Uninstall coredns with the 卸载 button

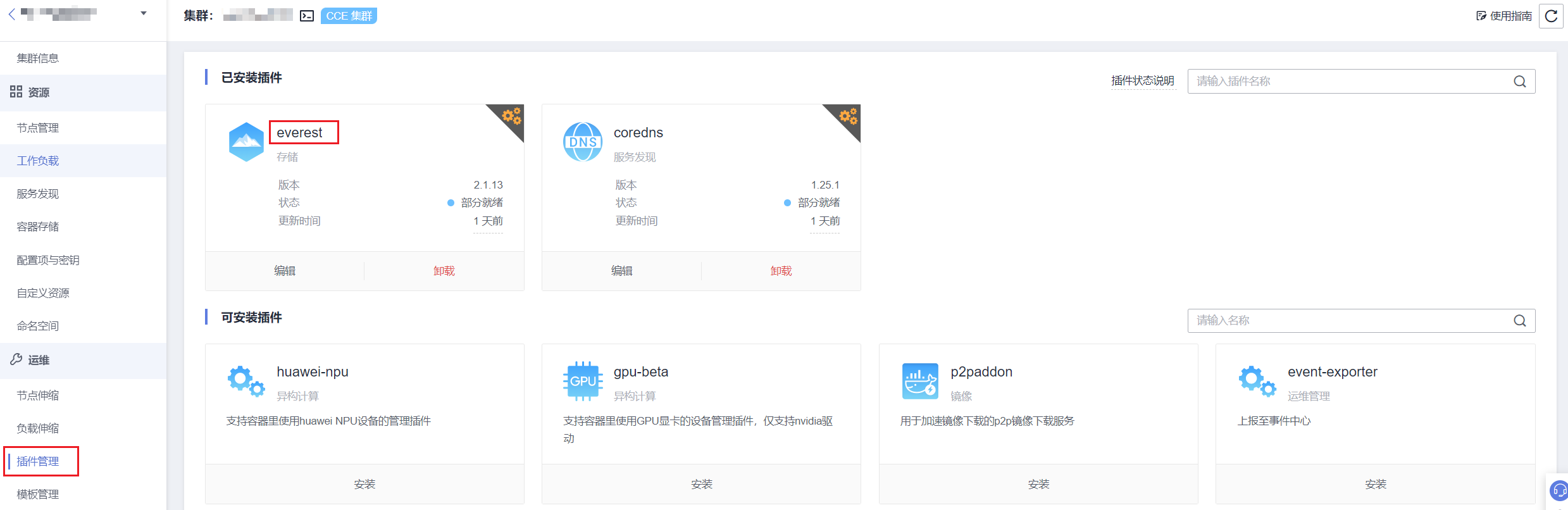781,271
